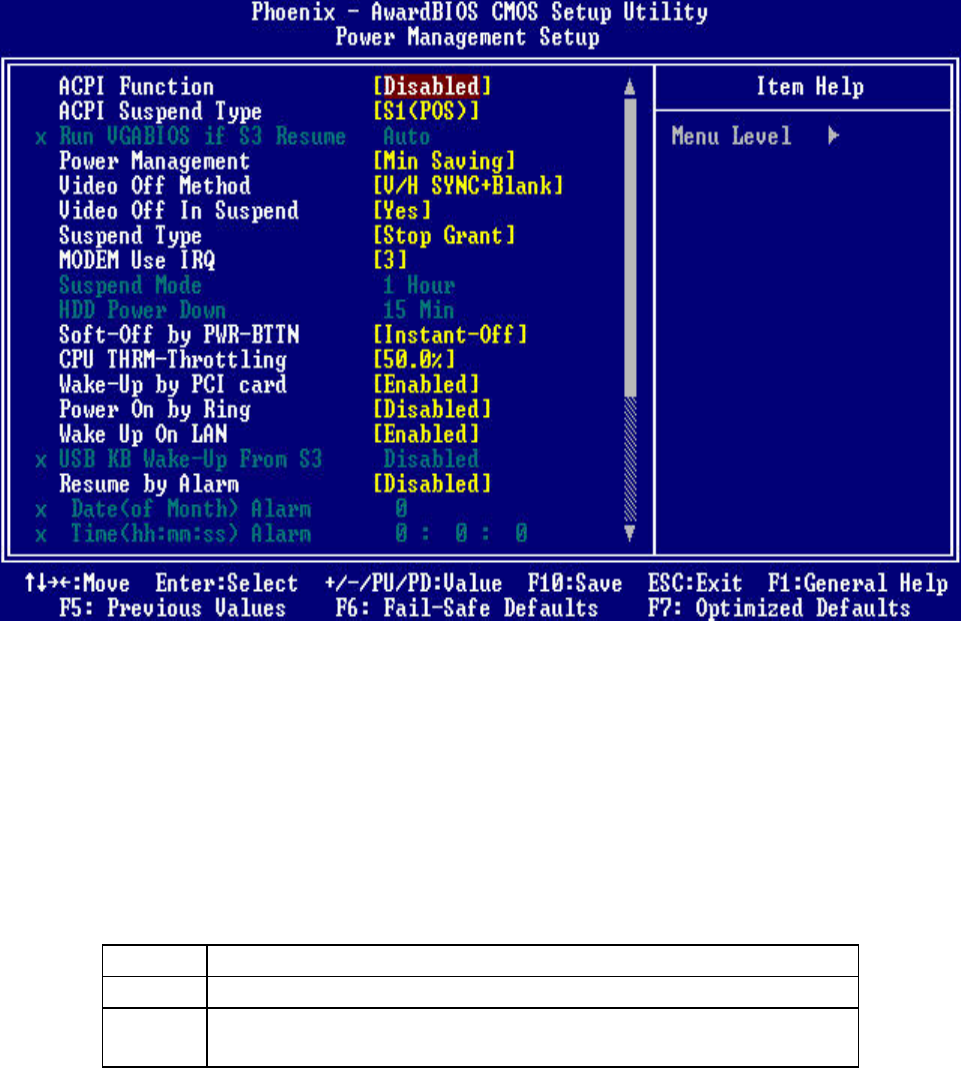
Task: Toggle Wake Up On LAN [Enabled] value
Action: click(x=426, y=434)
